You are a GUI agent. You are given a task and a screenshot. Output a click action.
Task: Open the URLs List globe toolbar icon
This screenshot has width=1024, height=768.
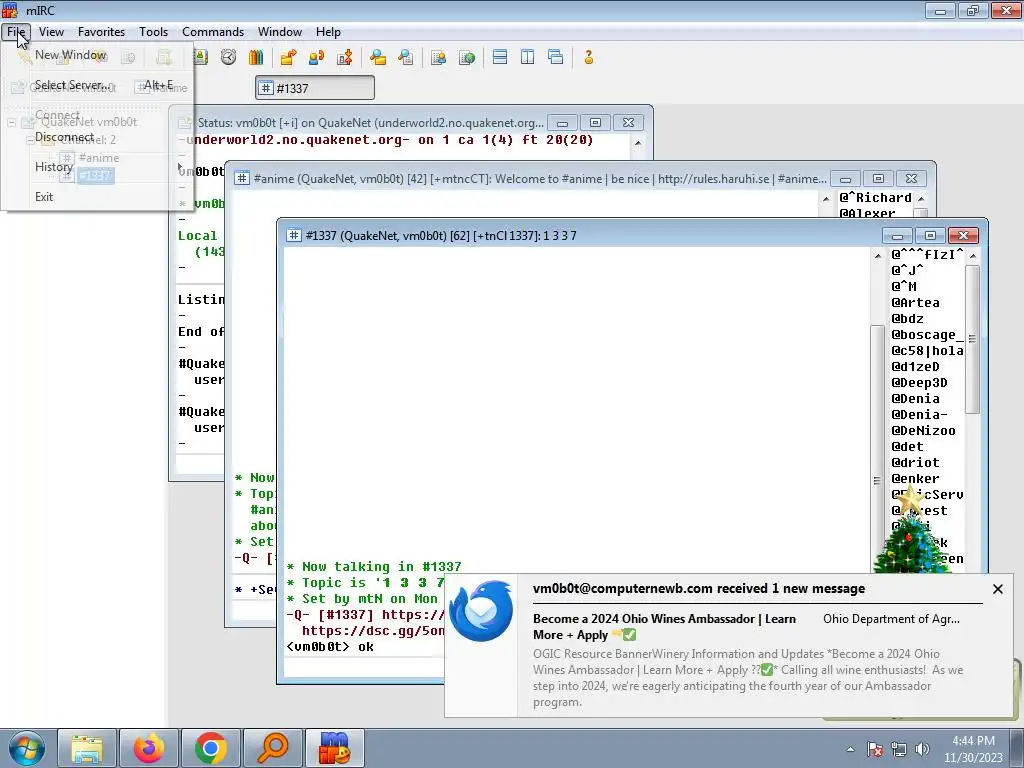click(466, 57)
